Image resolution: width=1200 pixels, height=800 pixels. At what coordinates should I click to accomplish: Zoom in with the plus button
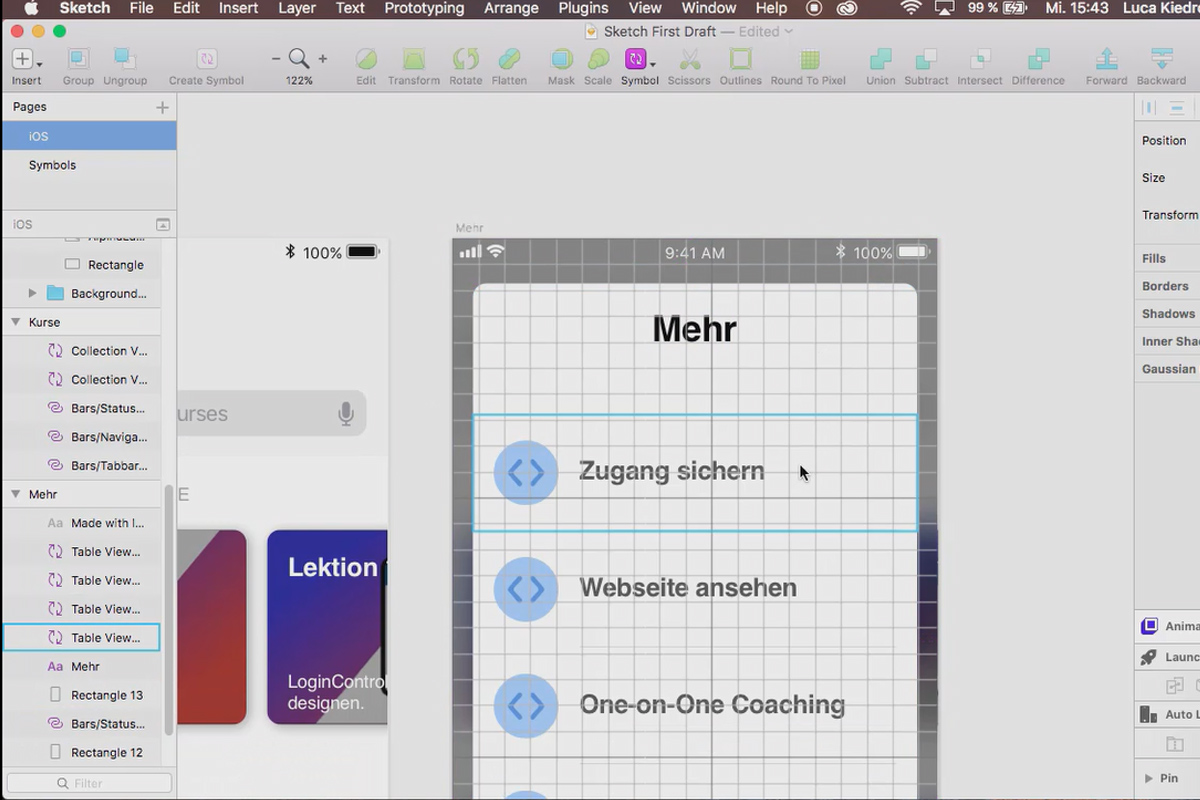click(x=322, y=59)
